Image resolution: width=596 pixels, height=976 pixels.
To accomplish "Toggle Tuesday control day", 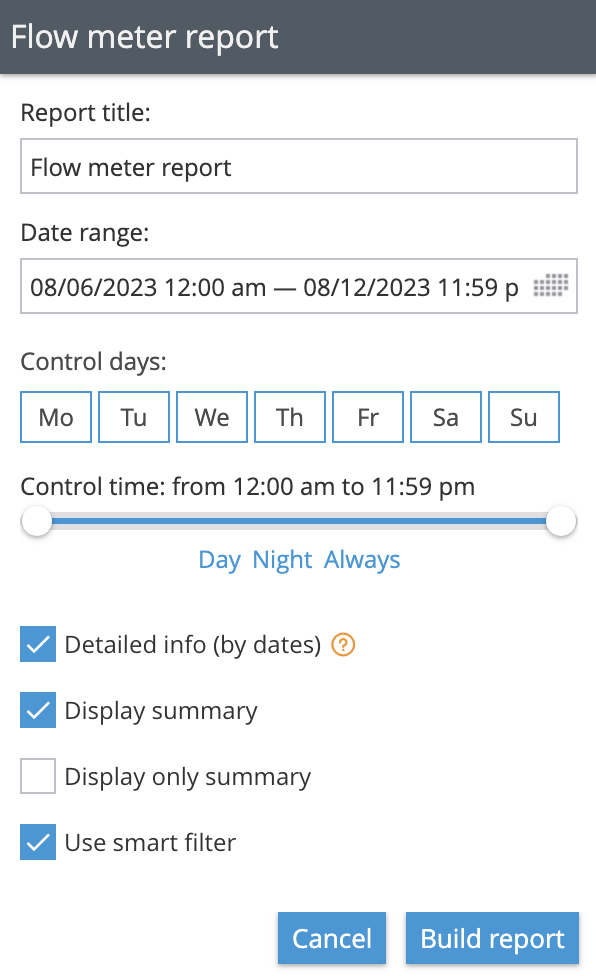I will click(134, 417).
